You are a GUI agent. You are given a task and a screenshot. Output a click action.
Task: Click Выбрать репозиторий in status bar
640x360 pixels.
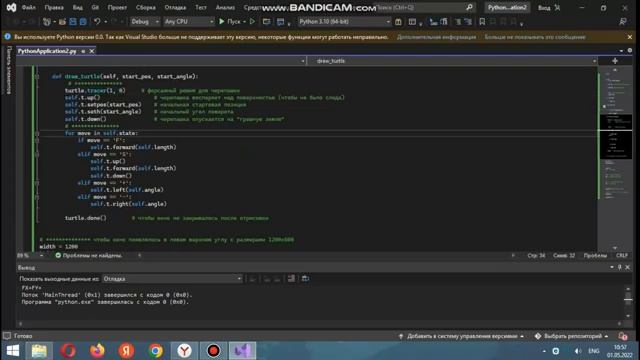point(571,336)
